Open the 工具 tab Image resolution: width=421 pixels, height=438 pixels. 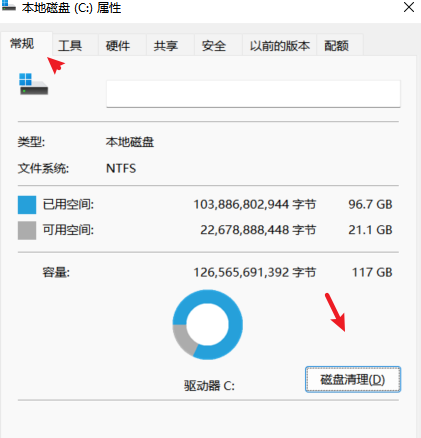pyautogui.click(x=70, y=46)
